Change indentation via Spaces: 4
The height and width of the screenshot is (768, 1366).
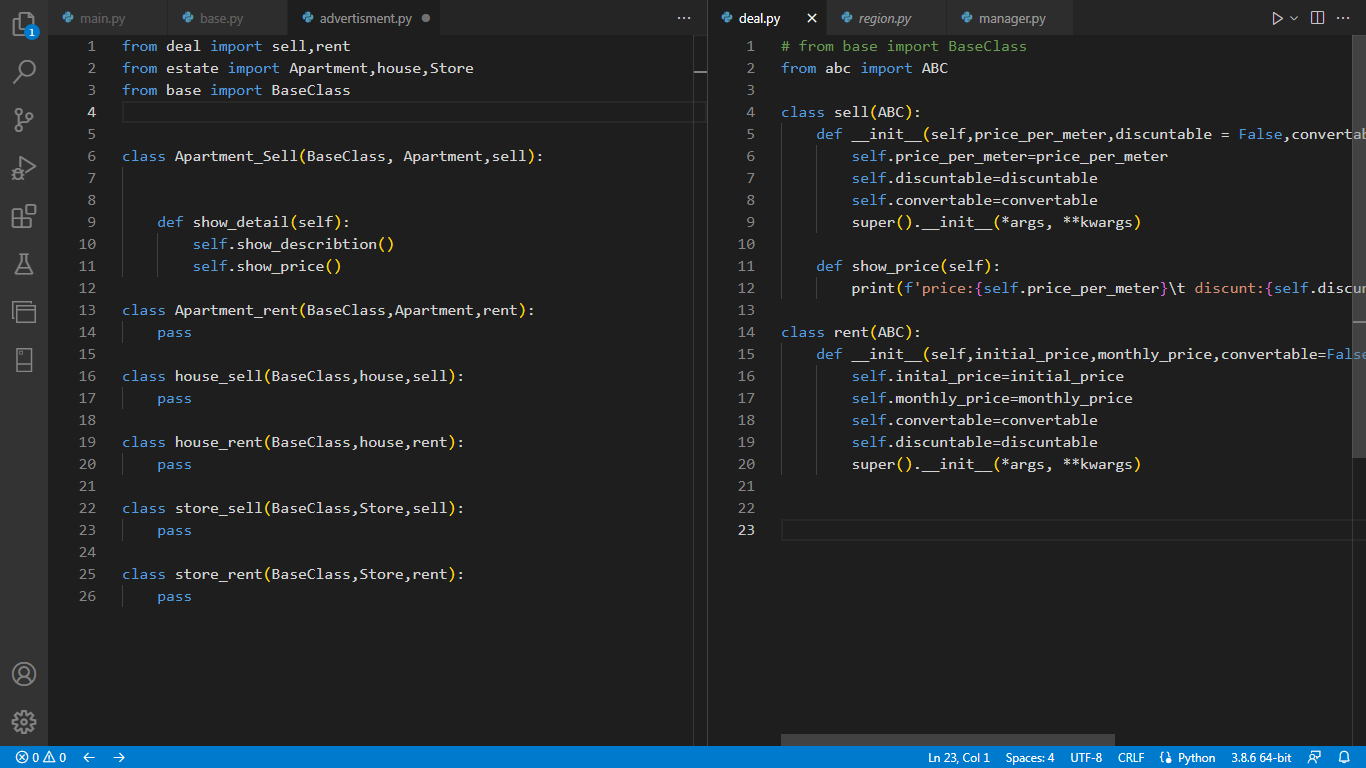tap(1030, 757)
